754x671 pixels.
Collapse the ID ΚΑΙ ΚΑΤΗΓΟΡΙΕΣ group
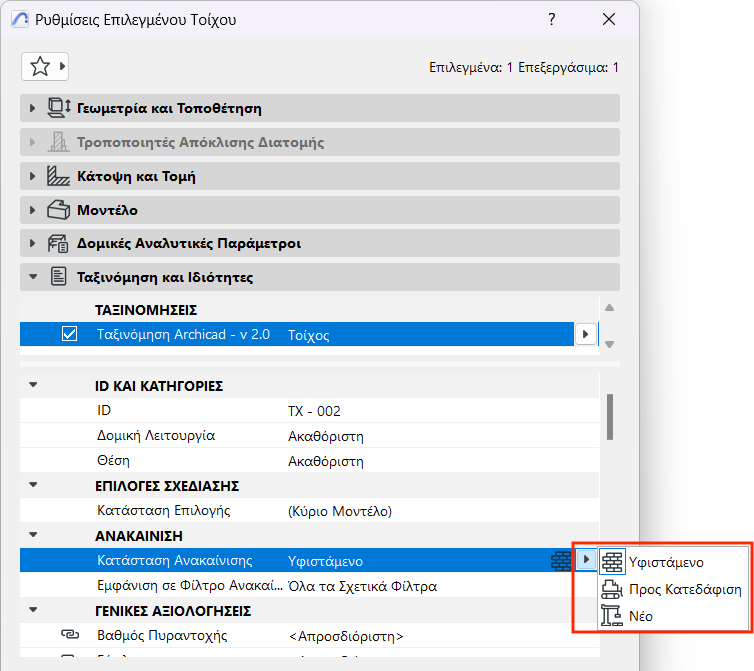coord(33,385)
